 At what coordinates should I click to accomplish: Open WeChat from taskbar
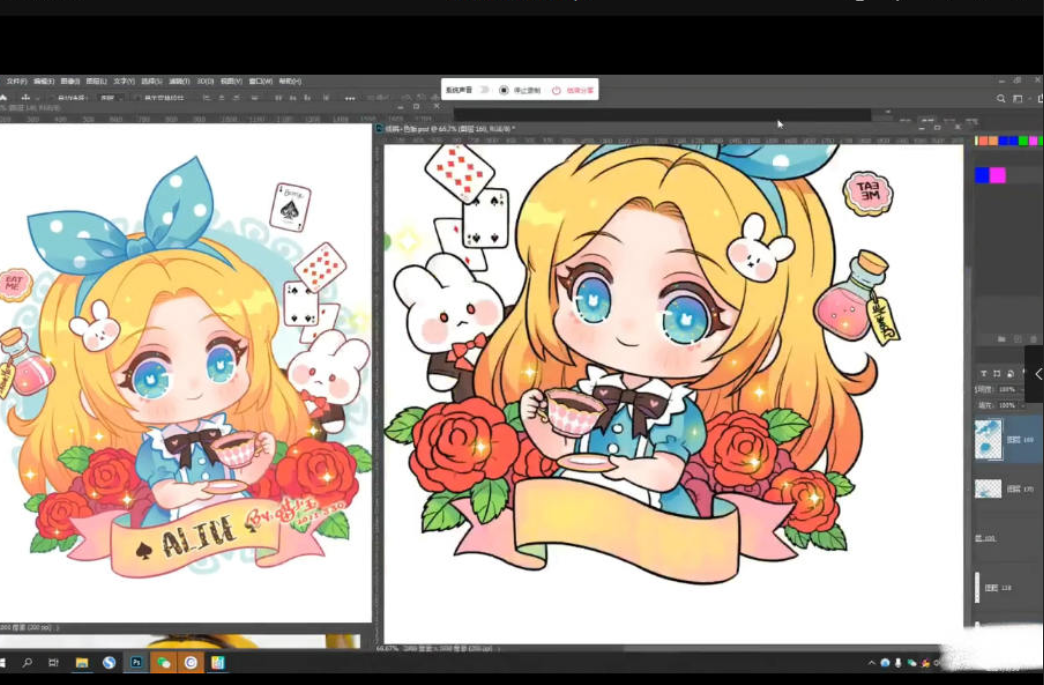pyautogui.click(x=163, y=662)
